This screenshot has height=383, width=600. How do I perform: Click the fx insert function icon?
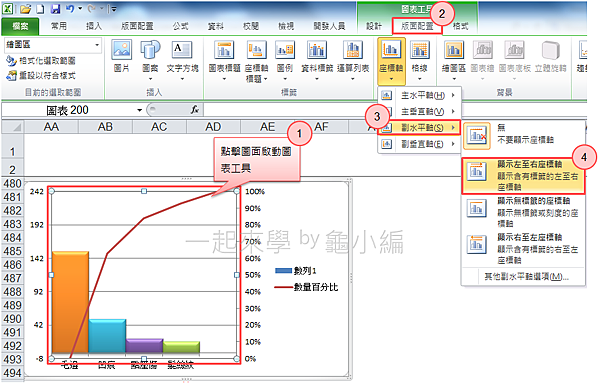click(195, 110)
